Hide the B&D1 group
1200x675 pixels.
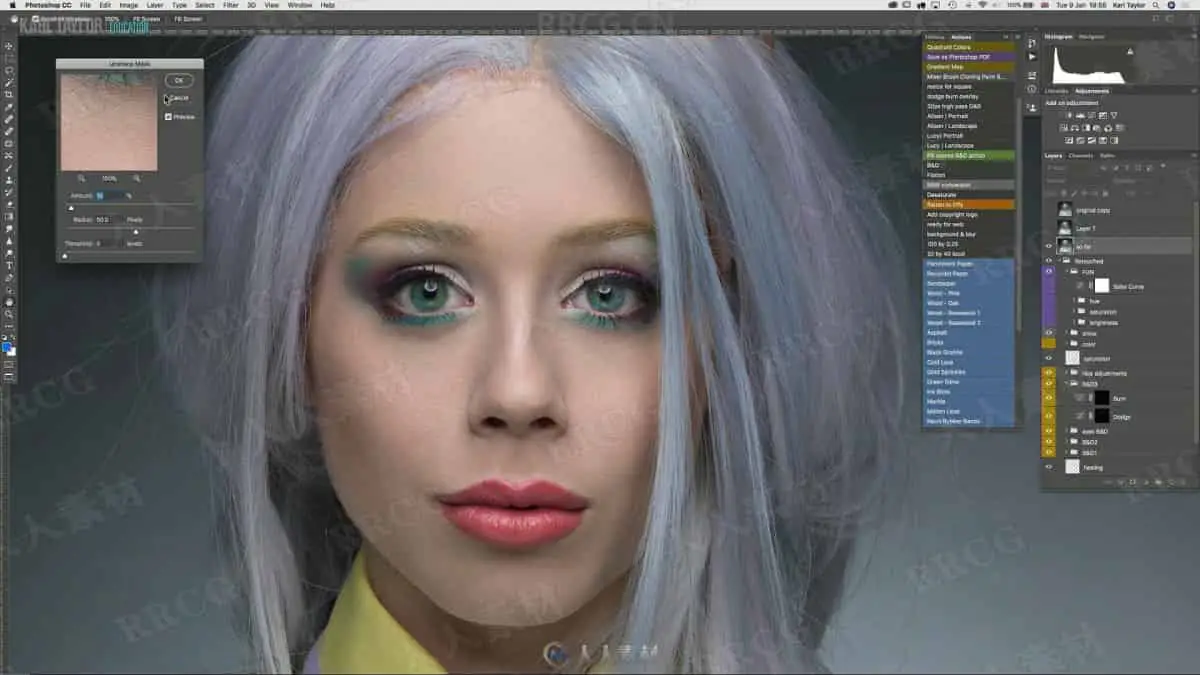1049,452
